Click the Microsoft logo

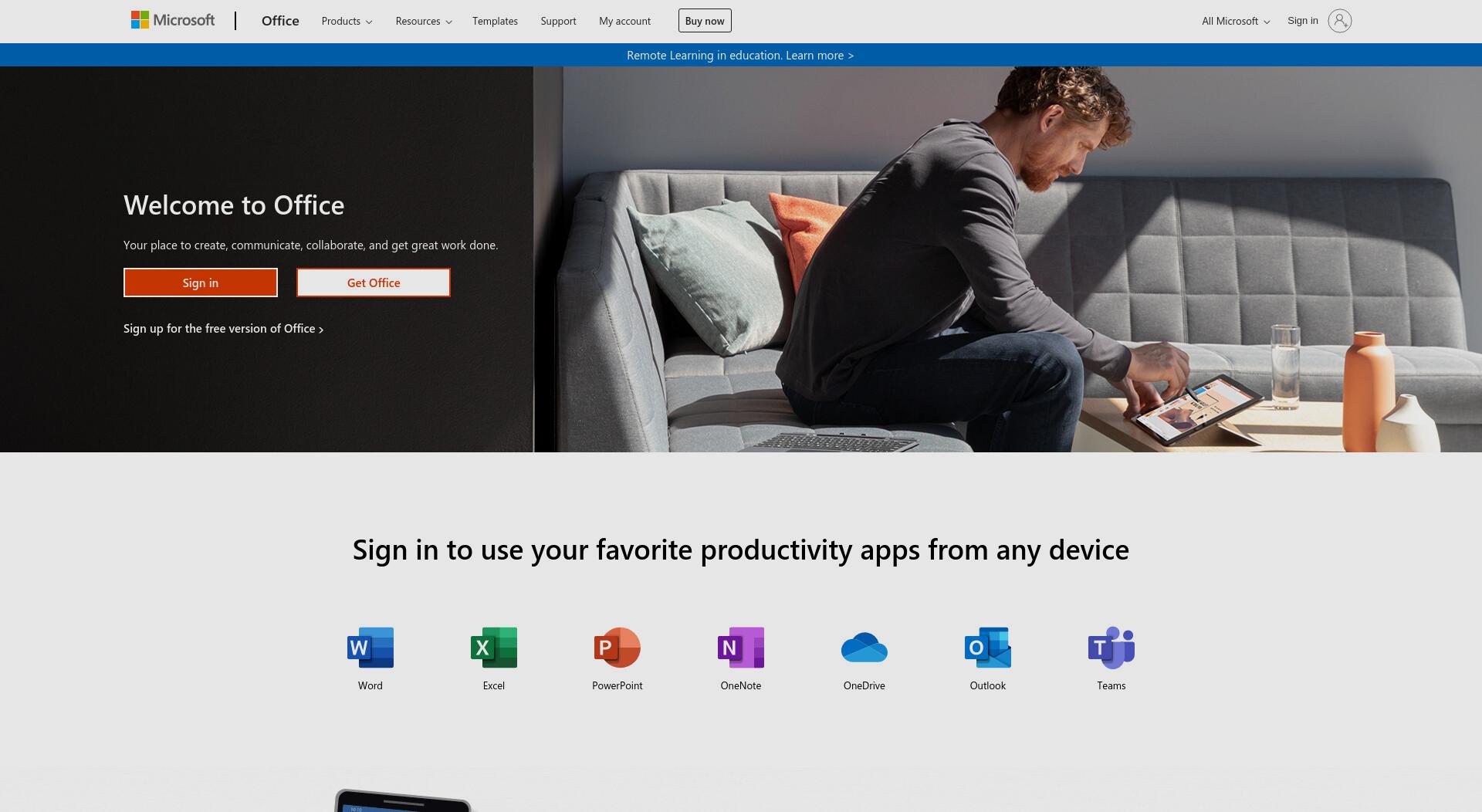point(173,20)
